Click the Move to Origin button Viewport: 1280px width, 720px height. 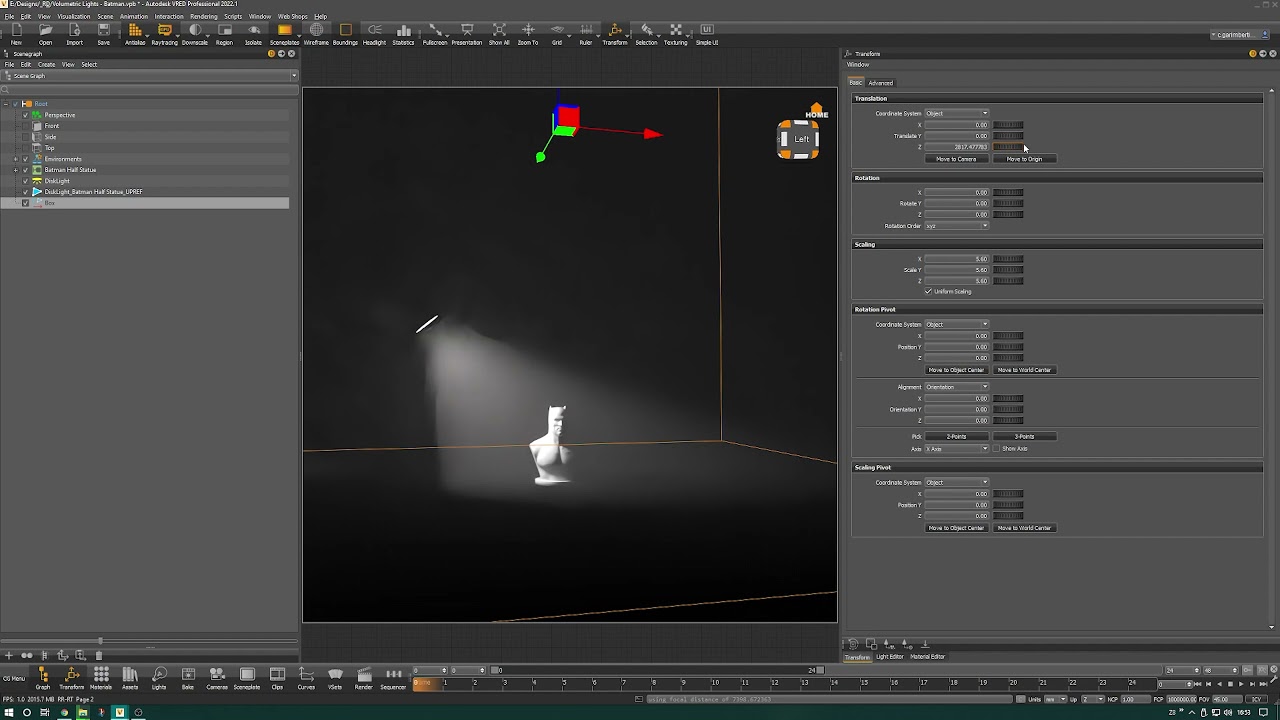(1024, 159)
